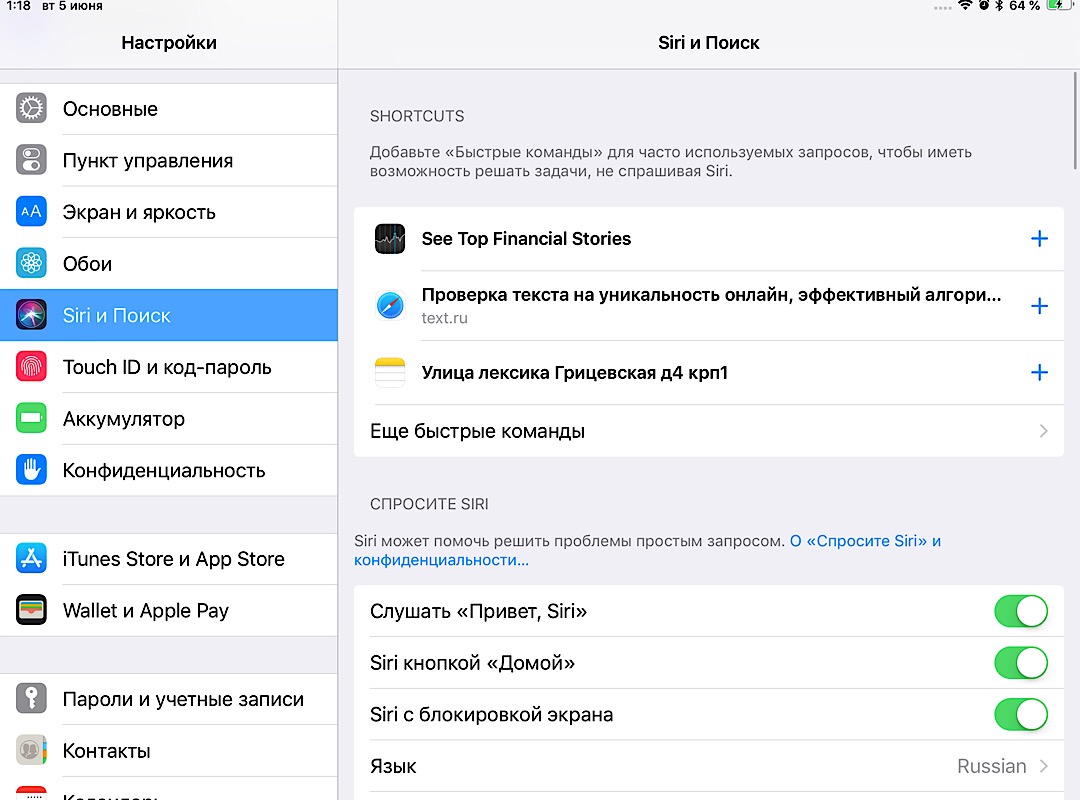Tap the Обои flower icon
The image size is (1080, 800).
pos(32,264)
